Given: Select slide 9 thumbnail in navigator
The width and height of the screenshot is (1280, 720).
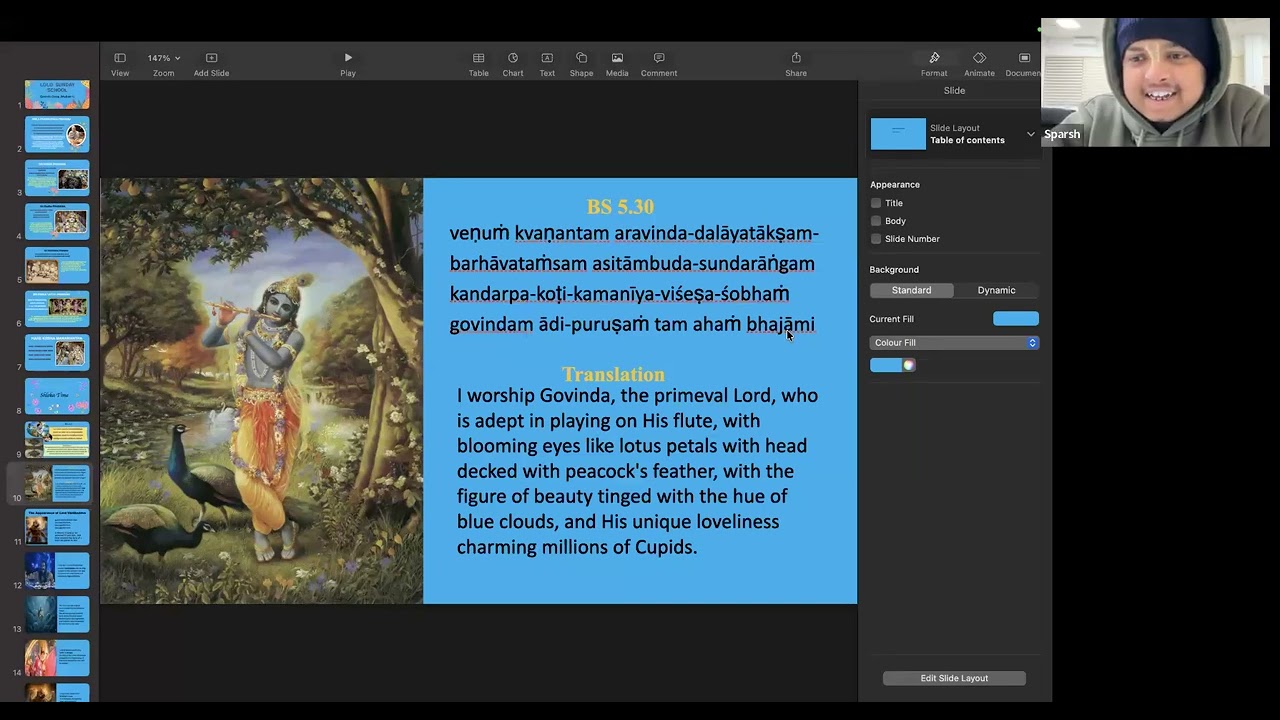Looking at the screenshot, I should pyautogui.click(x=57, y=440).
